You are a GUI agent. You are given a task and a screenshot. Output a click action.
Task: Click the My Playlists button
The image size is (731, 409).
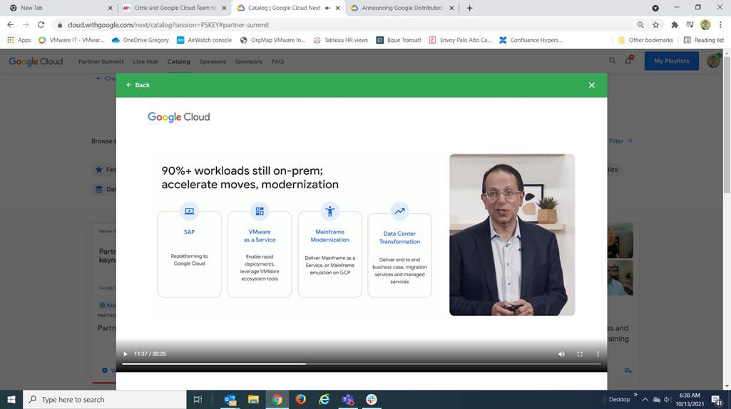pos(671,61)
